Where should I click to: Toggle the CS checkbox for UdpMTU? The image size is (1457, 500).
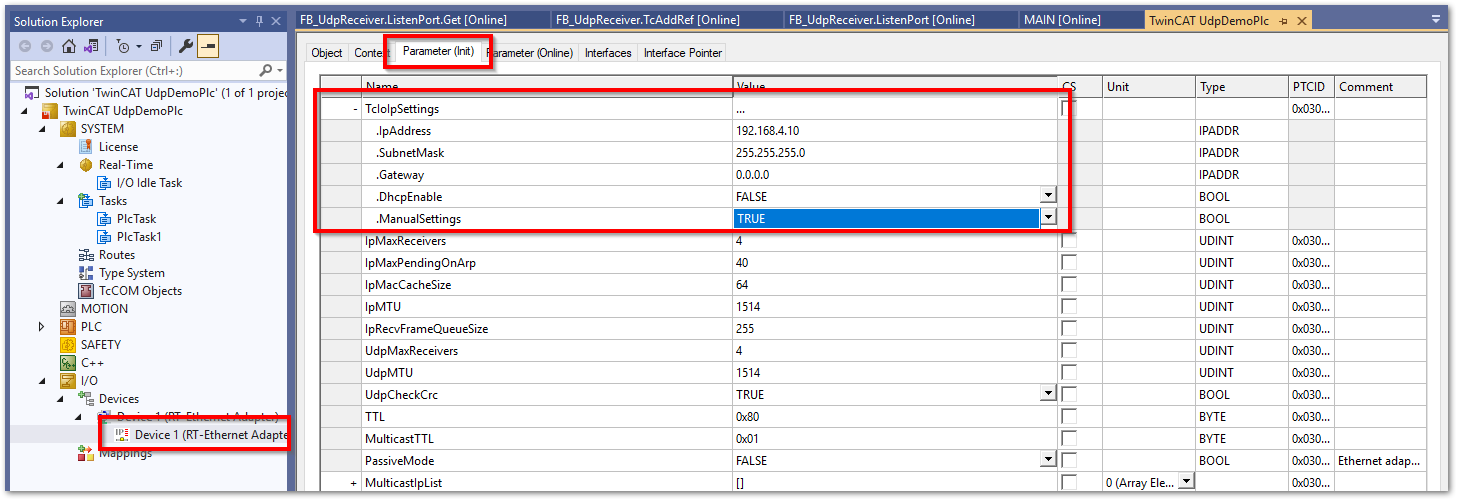(1069, 373)
